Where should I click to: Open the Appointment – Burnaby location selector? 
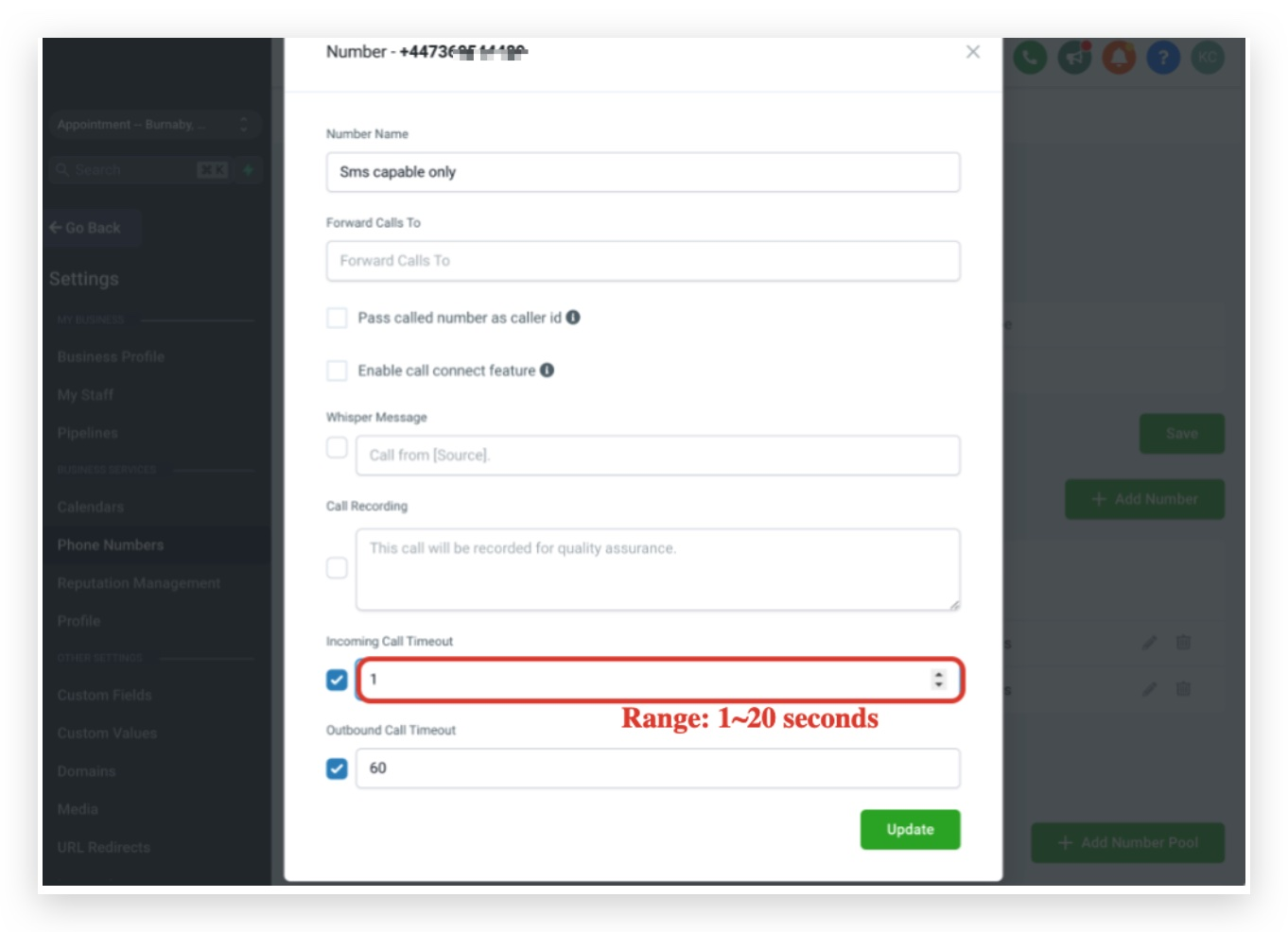pos(155,125)
